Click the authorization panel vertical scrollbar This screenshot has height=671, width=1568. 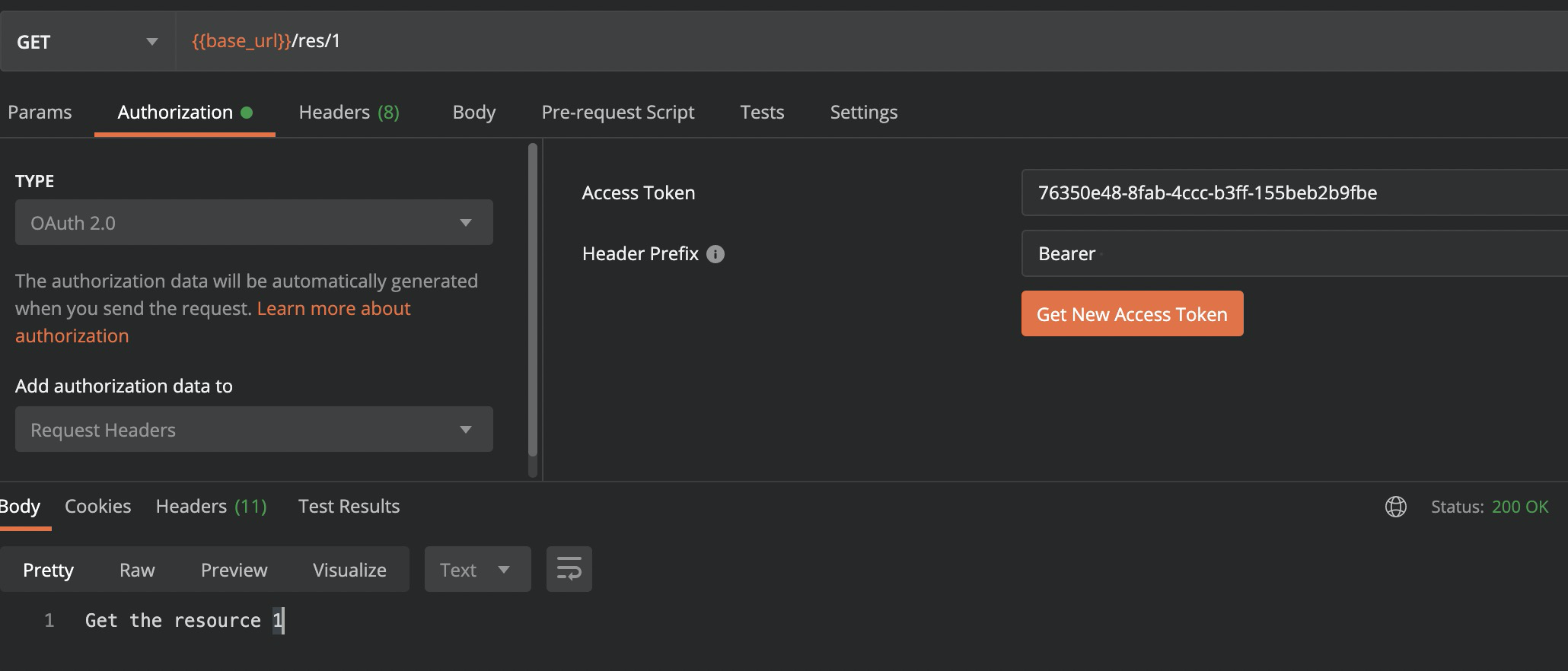(533, 304)
